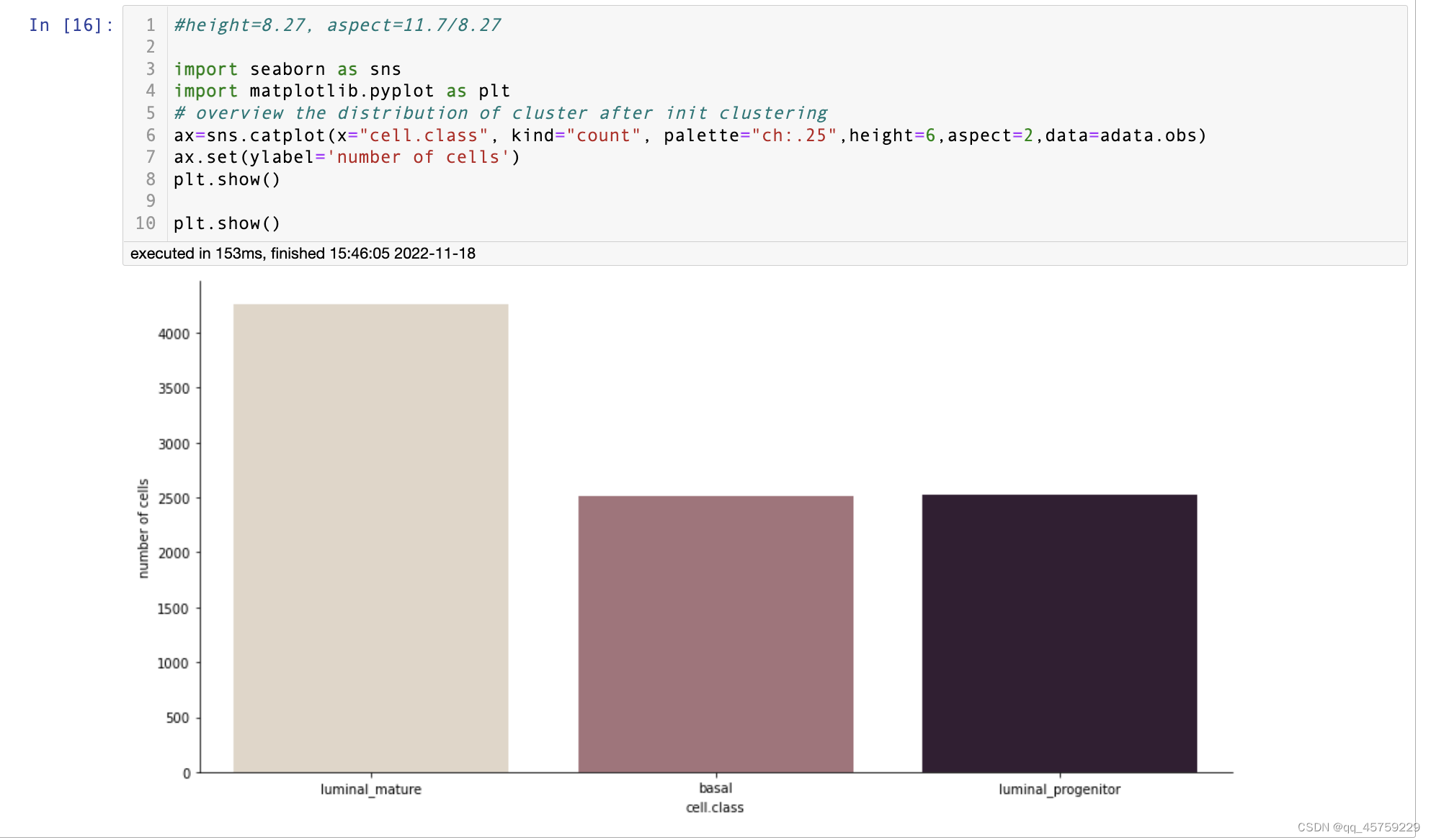Click the last plt.show() line
This screenshot has width=1431, height=840.
point(226,223)
